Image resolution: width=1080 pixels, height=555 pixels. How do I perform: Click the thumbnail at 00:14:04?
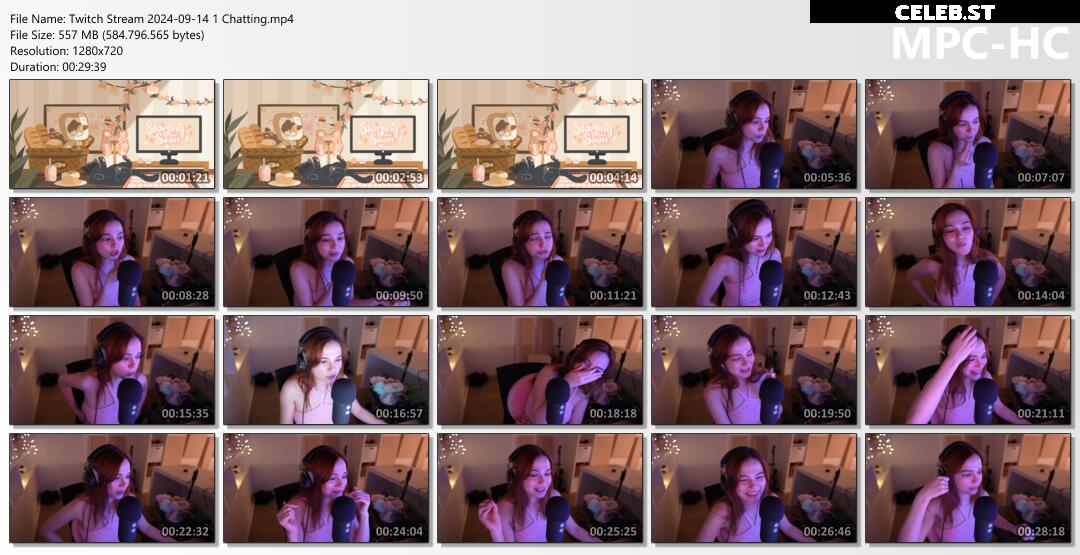pyautogui.click(x=968, y=252)
